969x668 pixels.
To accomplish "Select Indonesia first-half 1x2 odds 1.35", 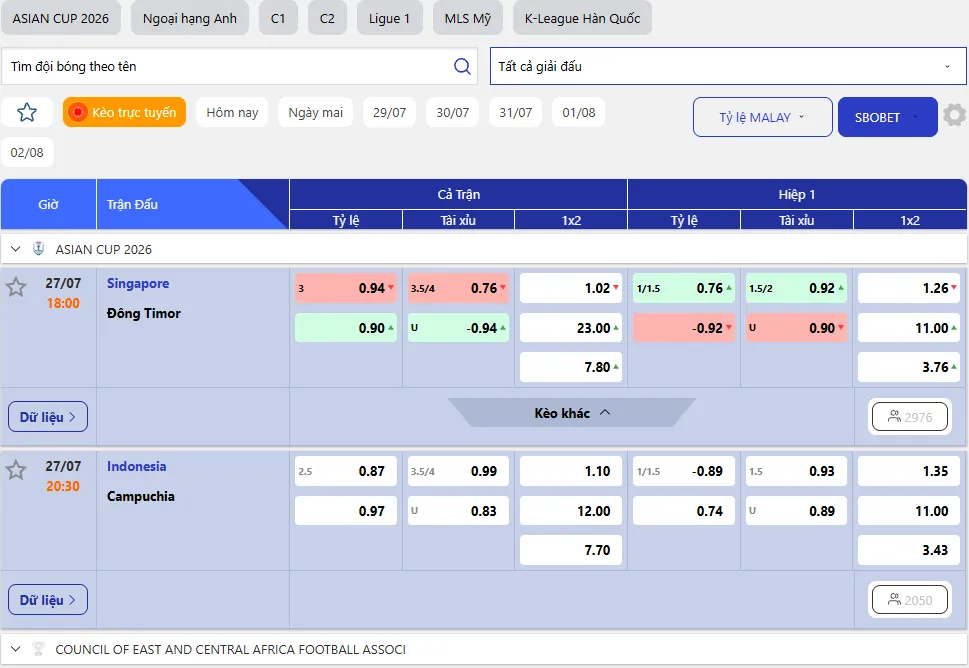I will 909,471.
